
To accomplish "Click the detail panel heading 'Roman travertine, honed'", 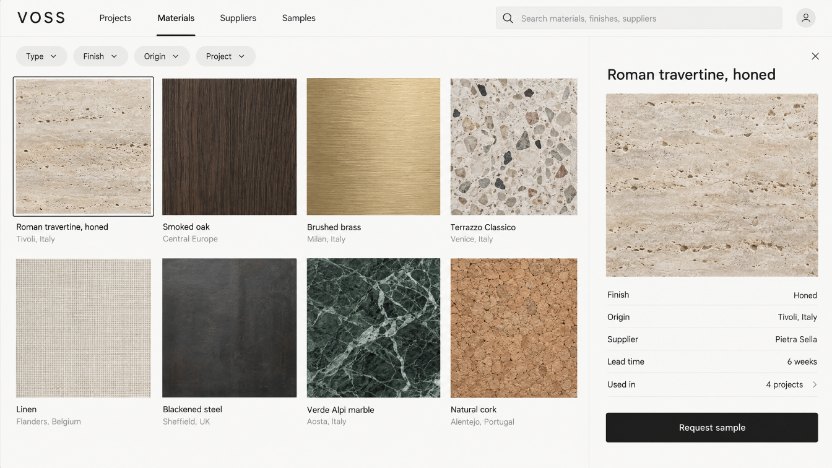I will (x=691, y=75).
